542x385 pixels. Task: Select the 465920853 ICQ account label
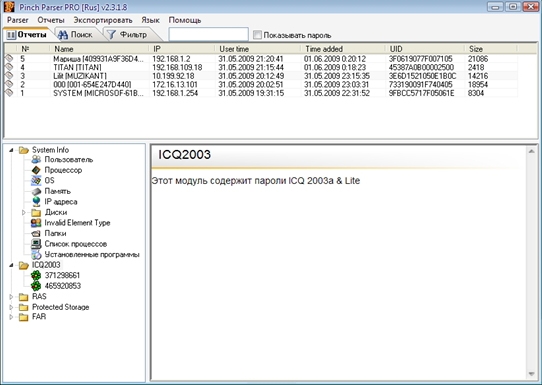(x=63, y=286)
